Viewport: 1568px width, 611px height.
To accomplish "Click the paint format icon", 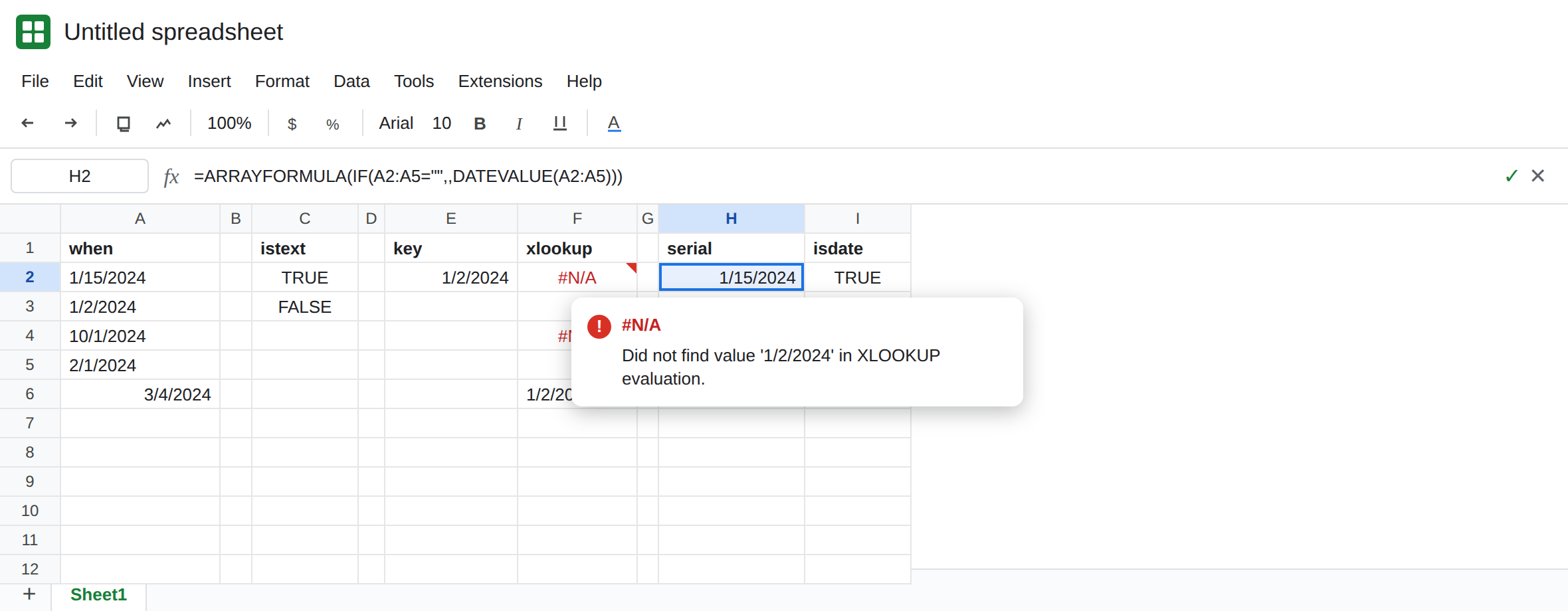I will [x=163, y=124].
